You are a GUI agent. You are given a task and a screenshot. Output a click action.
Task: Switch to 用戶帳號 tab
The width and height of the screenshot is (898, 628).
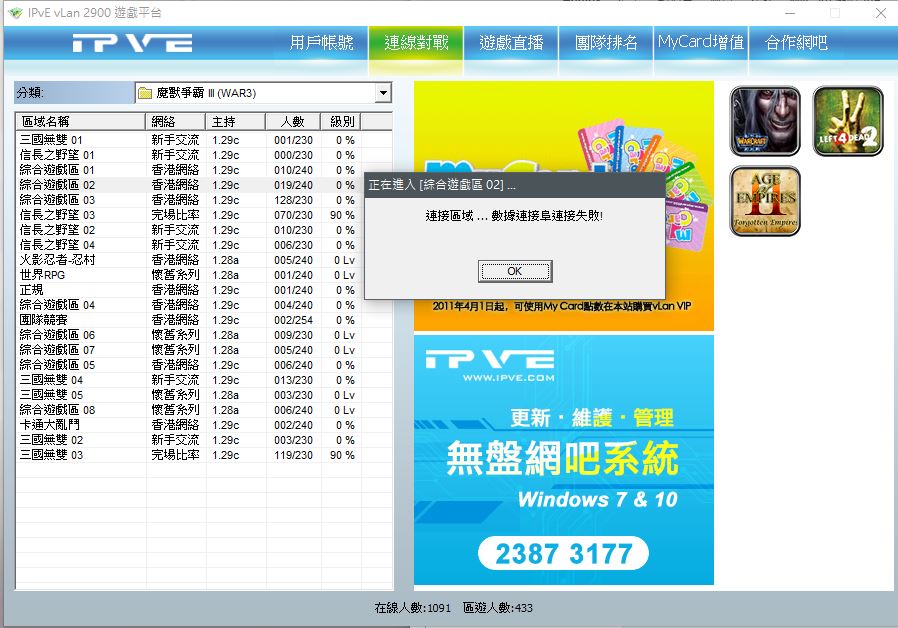point(321,43)
